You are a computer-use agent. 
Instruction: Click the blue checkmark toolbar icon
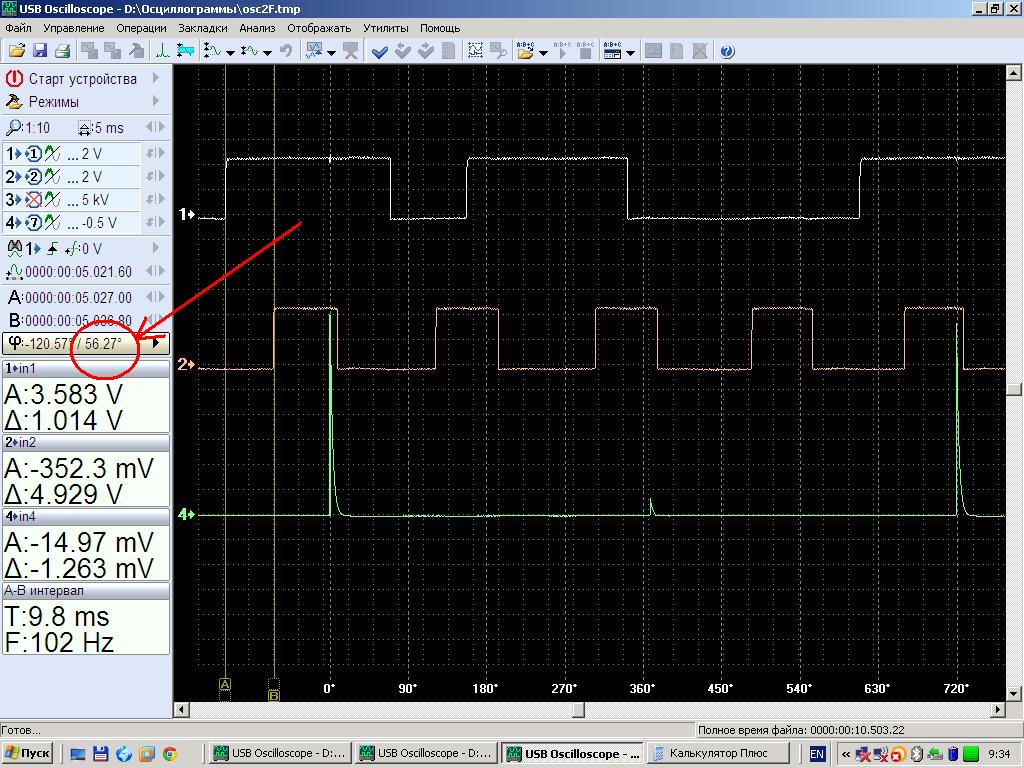[x=380, y=51]
